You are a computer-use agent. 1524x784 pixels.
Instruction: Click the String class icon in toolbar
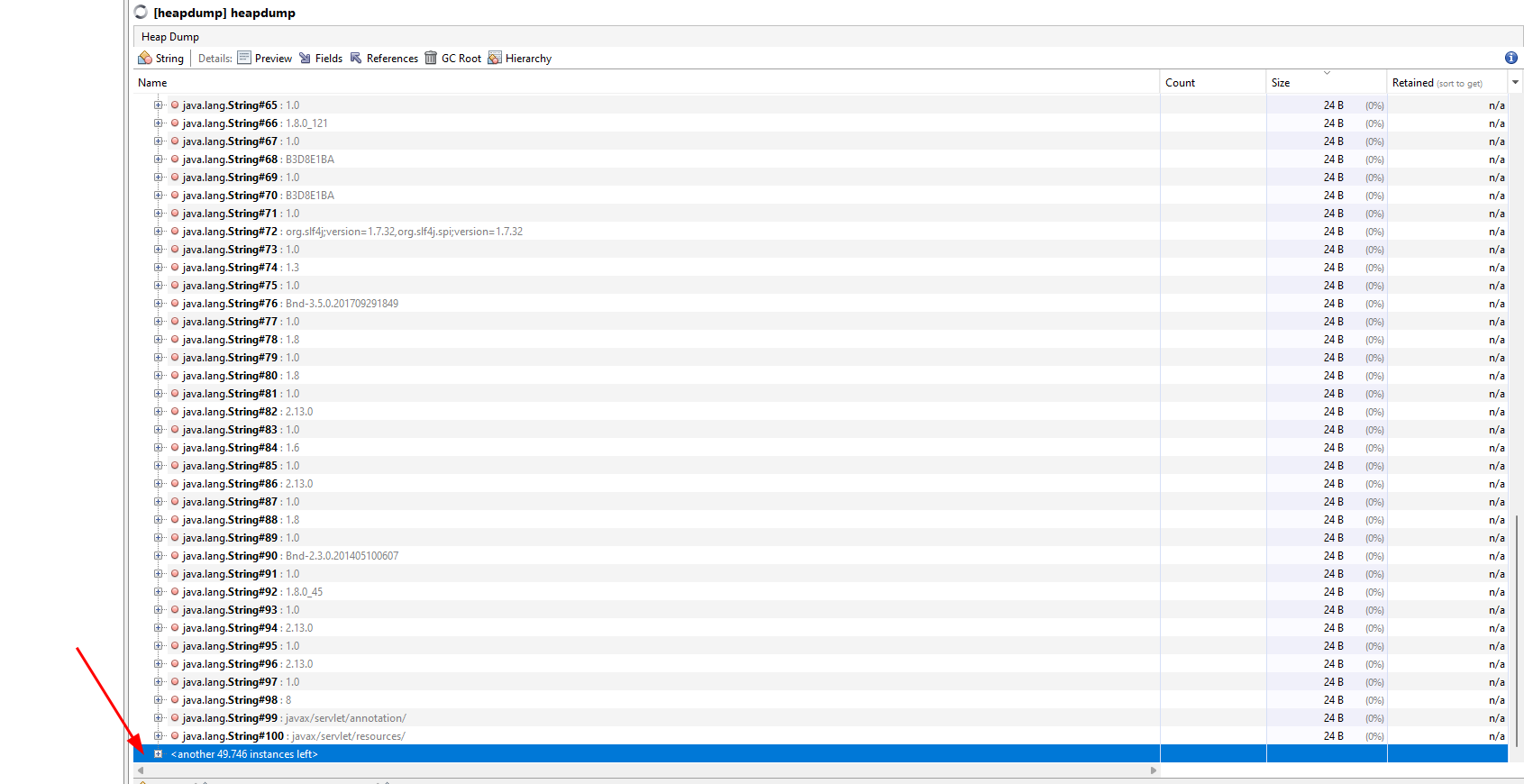[x=145, y=59]
